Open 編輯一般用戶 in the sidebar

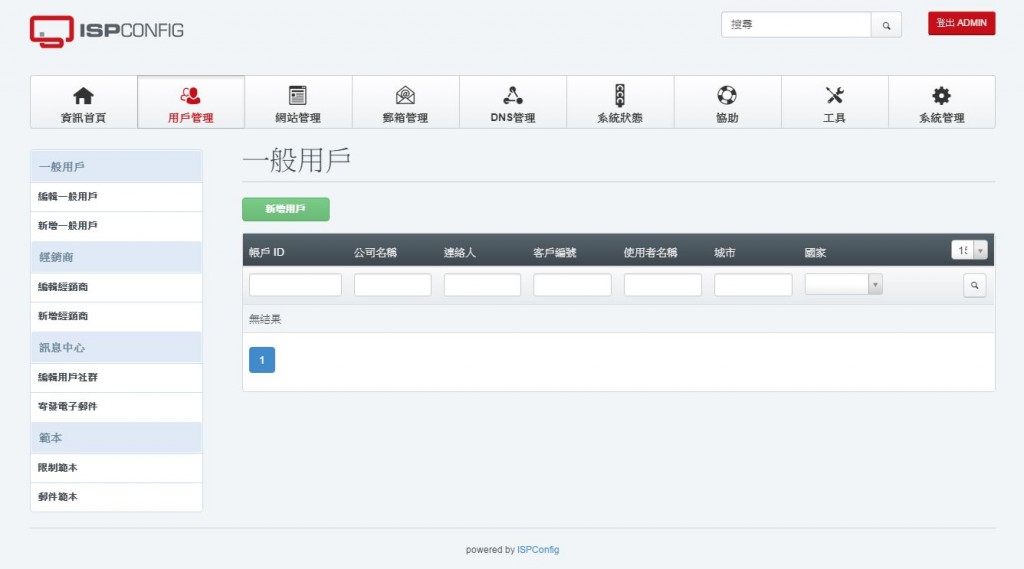click(x=116, y=197)
